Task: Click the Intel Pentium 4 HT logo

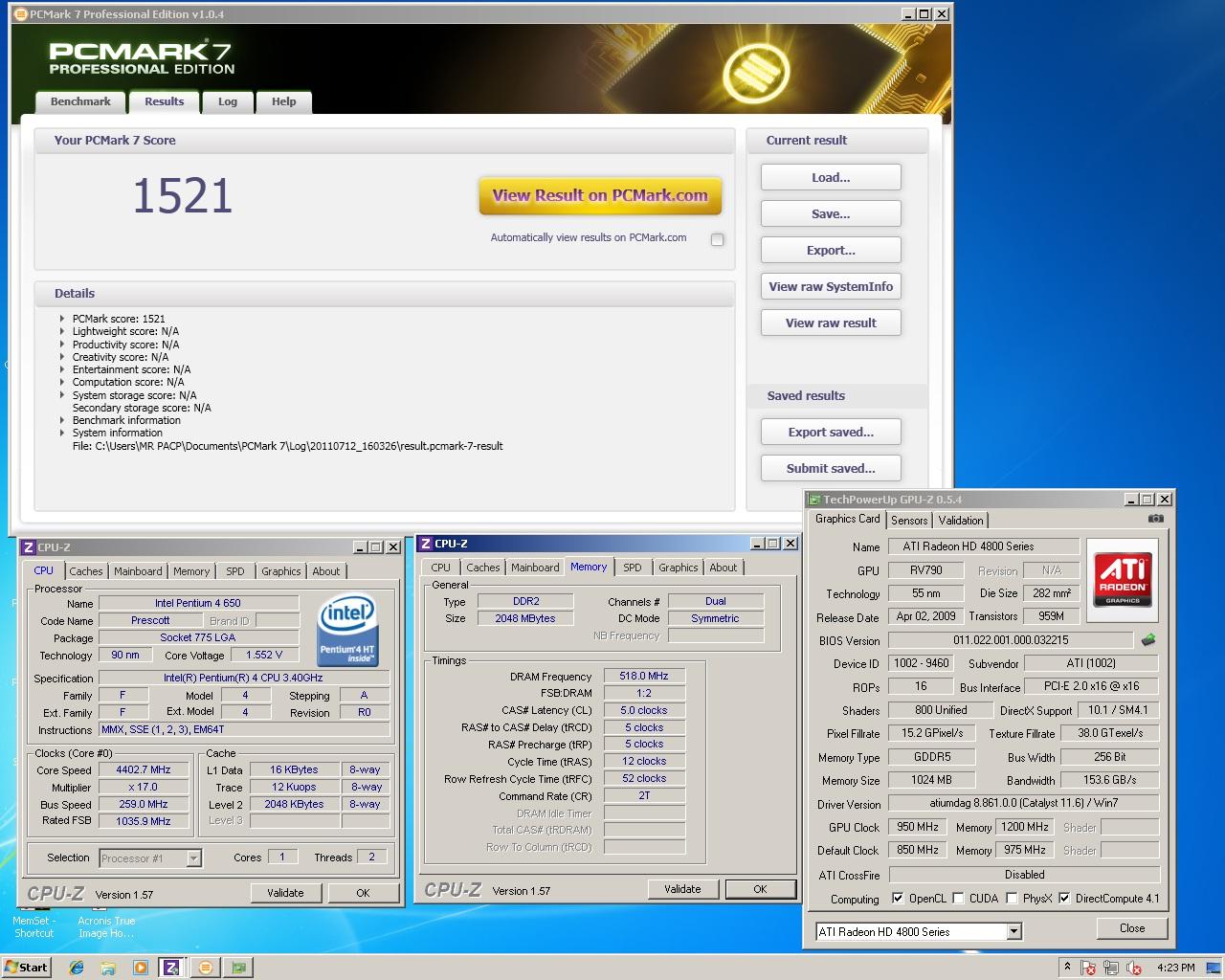Action: 347,632
